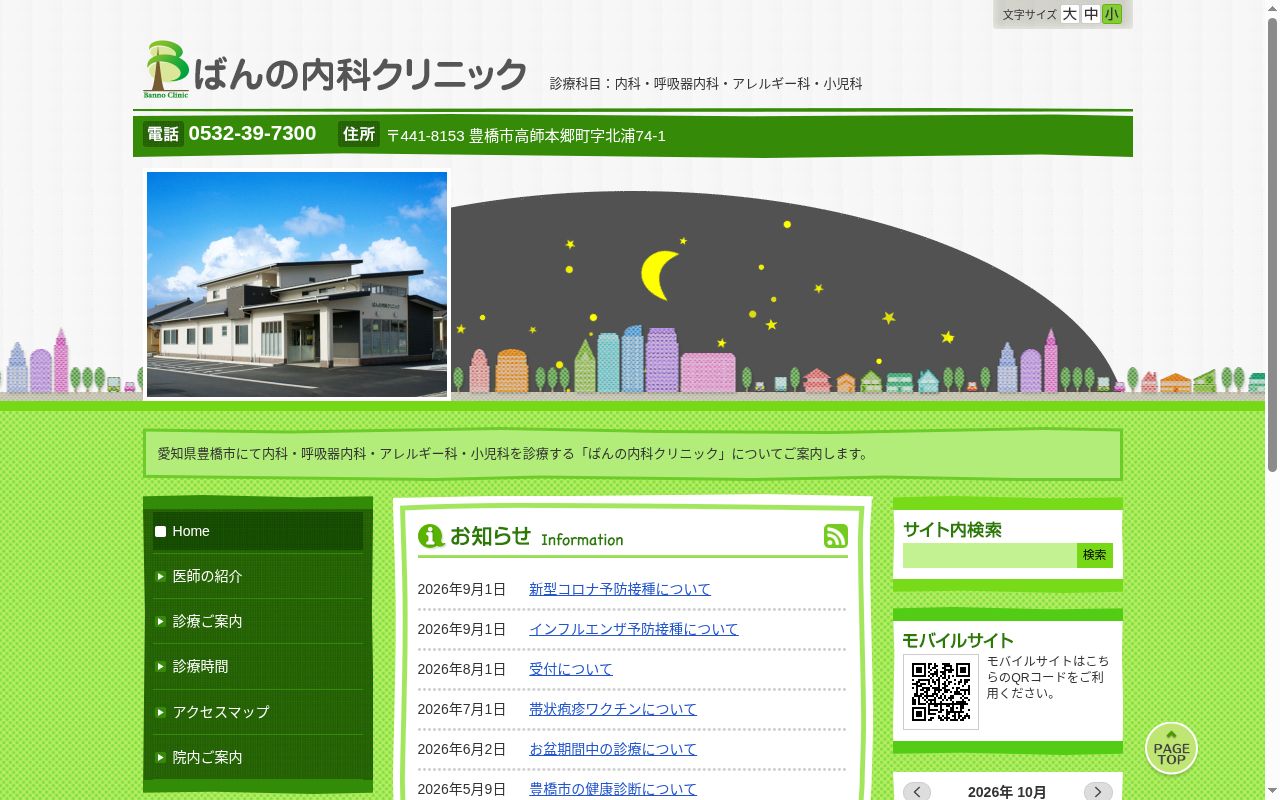Screen dimensions: 1280x800
Task: Open お盆期間中の診療について news link
Action: tap(613, 749)
